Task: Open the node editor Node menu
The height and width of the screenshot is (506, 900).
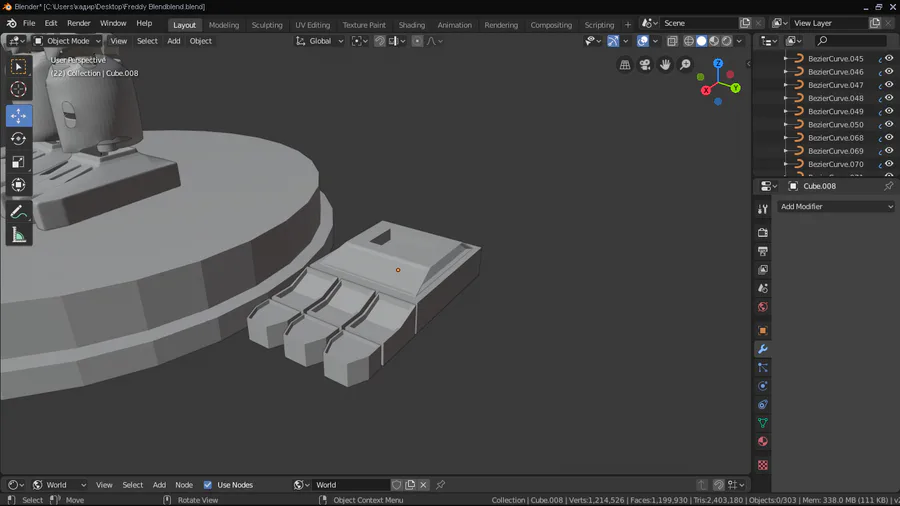Action: tap(184, 485)
